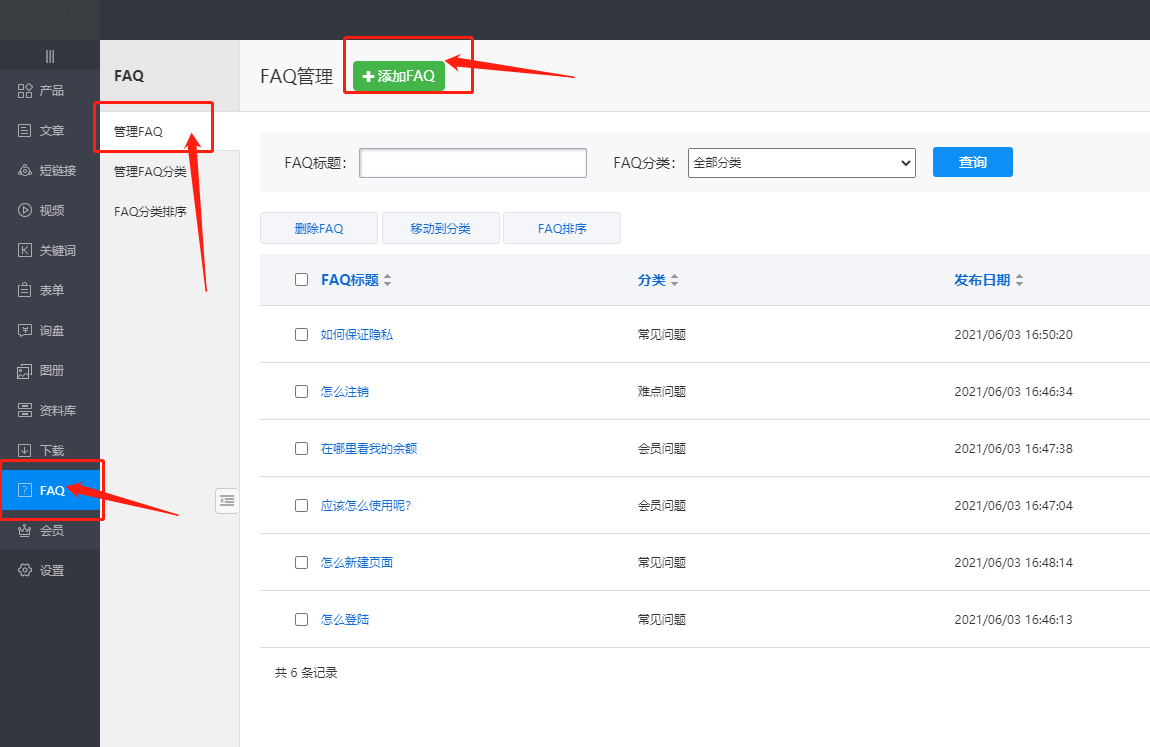The width and height of the screenshot is (1150, 747).
Task: Sort the list by 分类 column arrows
Action: [x=674, y=281]
